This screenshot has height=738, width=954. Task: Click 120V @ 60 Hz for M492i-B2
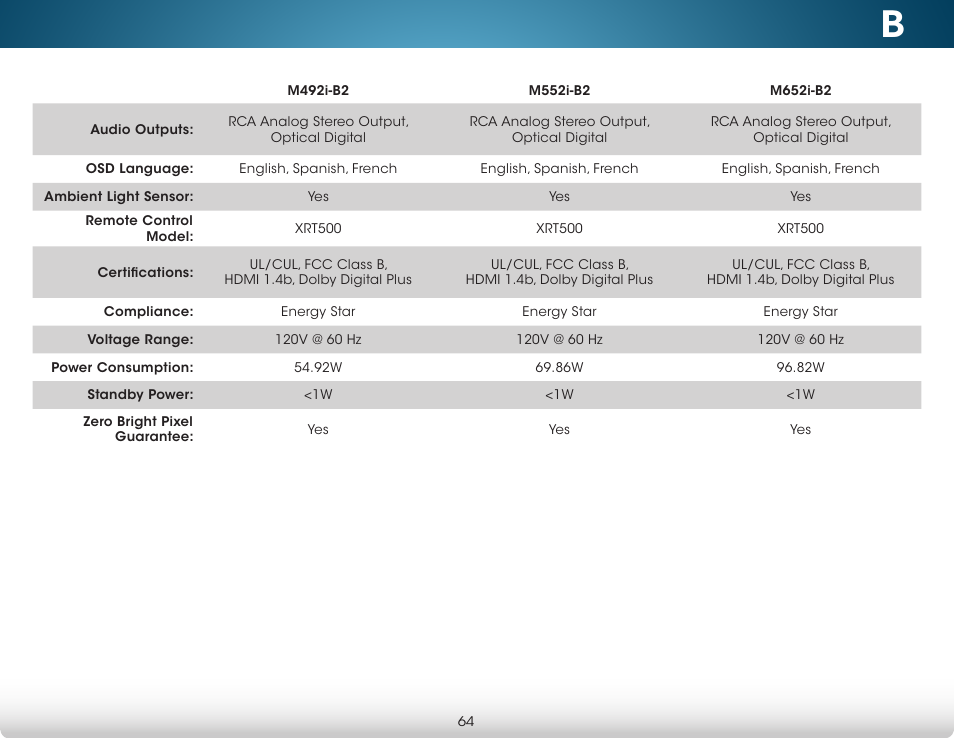(318, 339)
